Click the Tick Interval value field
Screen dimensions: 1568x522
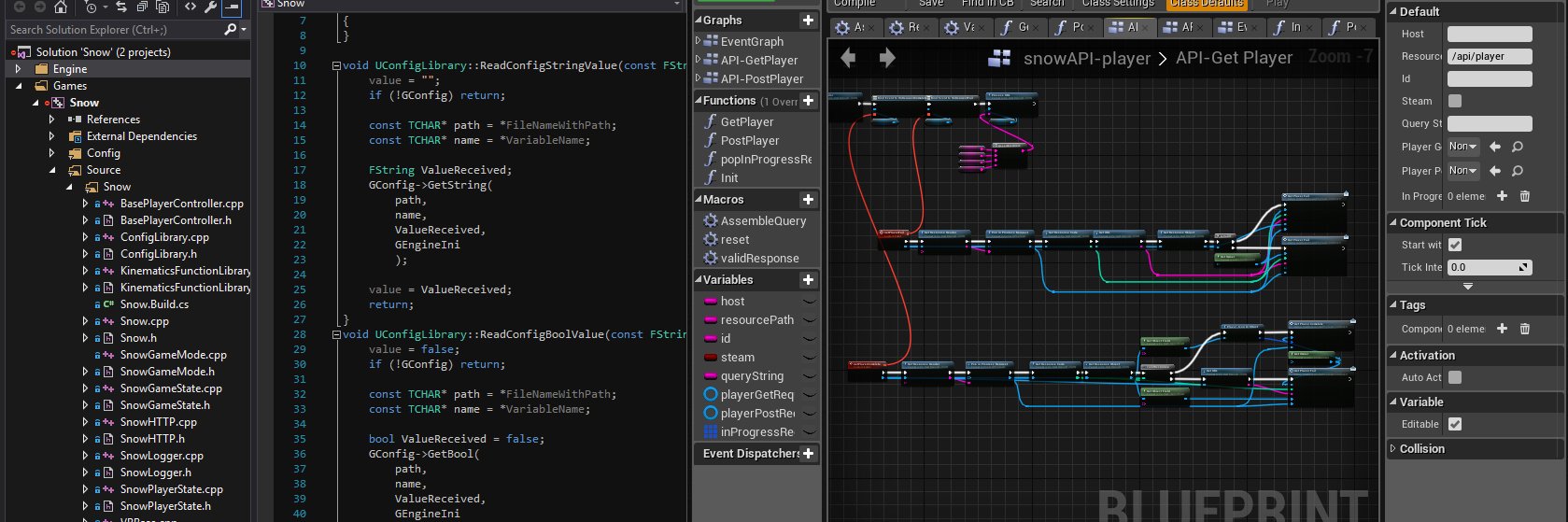coord(1490,267)
